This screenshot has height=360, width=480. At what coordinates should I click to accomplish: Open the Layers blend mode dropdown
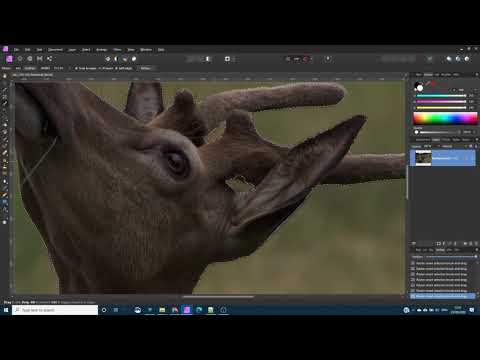pyautogui.click(x=447, y=146)
